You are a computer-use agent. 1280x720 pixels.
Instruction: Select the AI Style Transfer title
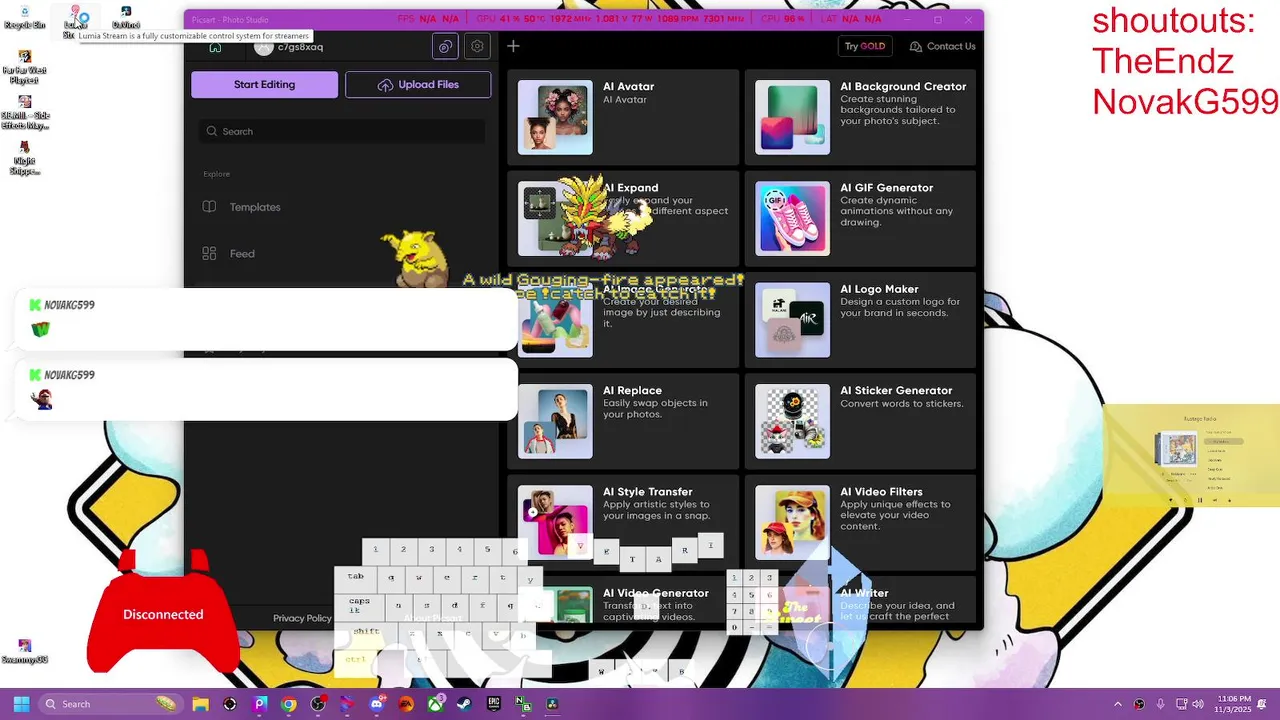pyautogui.click(x=647, y=492)
